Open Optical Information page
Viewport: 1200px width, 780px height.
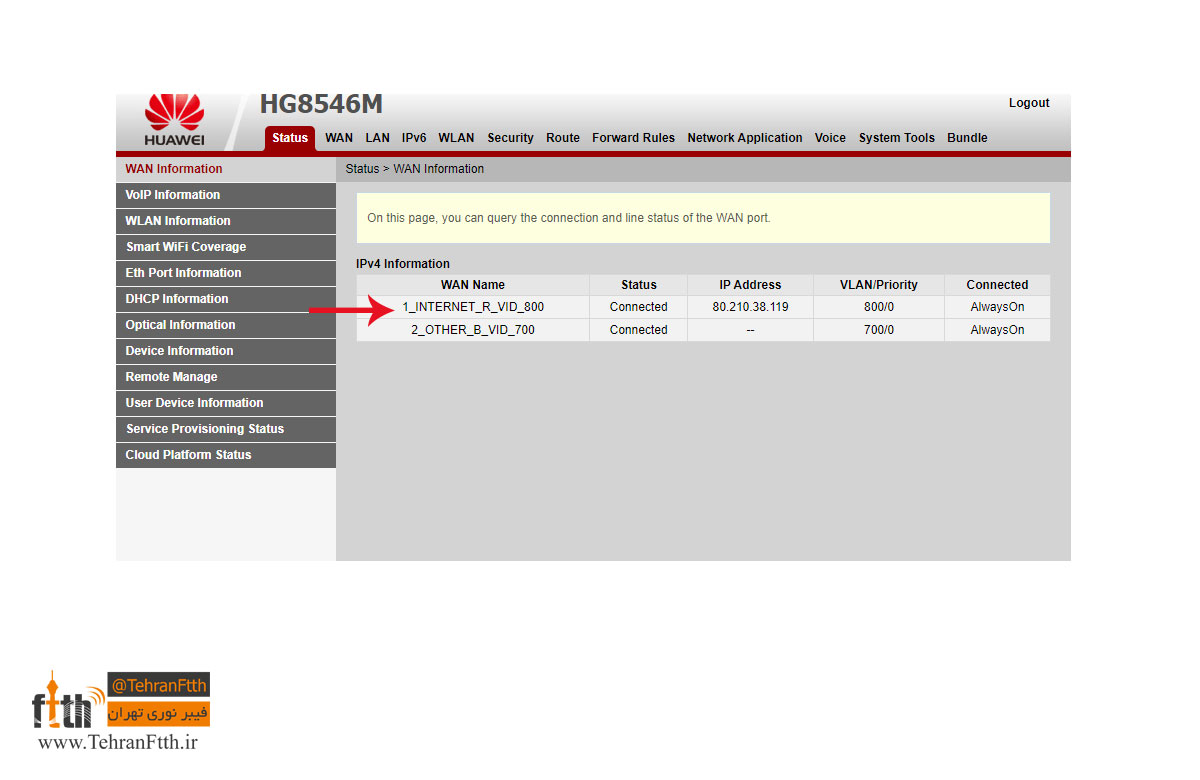[226, 325]
